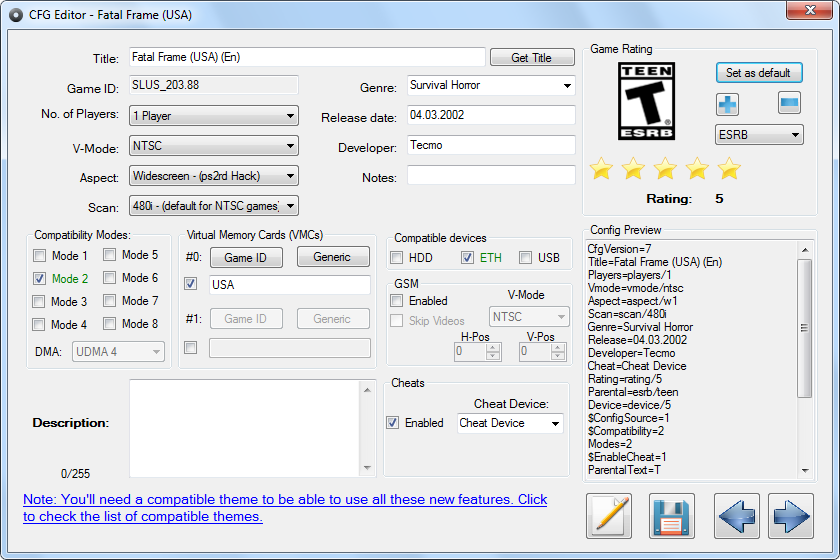The height and width of the screenshot is (560, 840).
Task: Enable Mode 8 compatibility checkbox
Action: coord(109,324)
